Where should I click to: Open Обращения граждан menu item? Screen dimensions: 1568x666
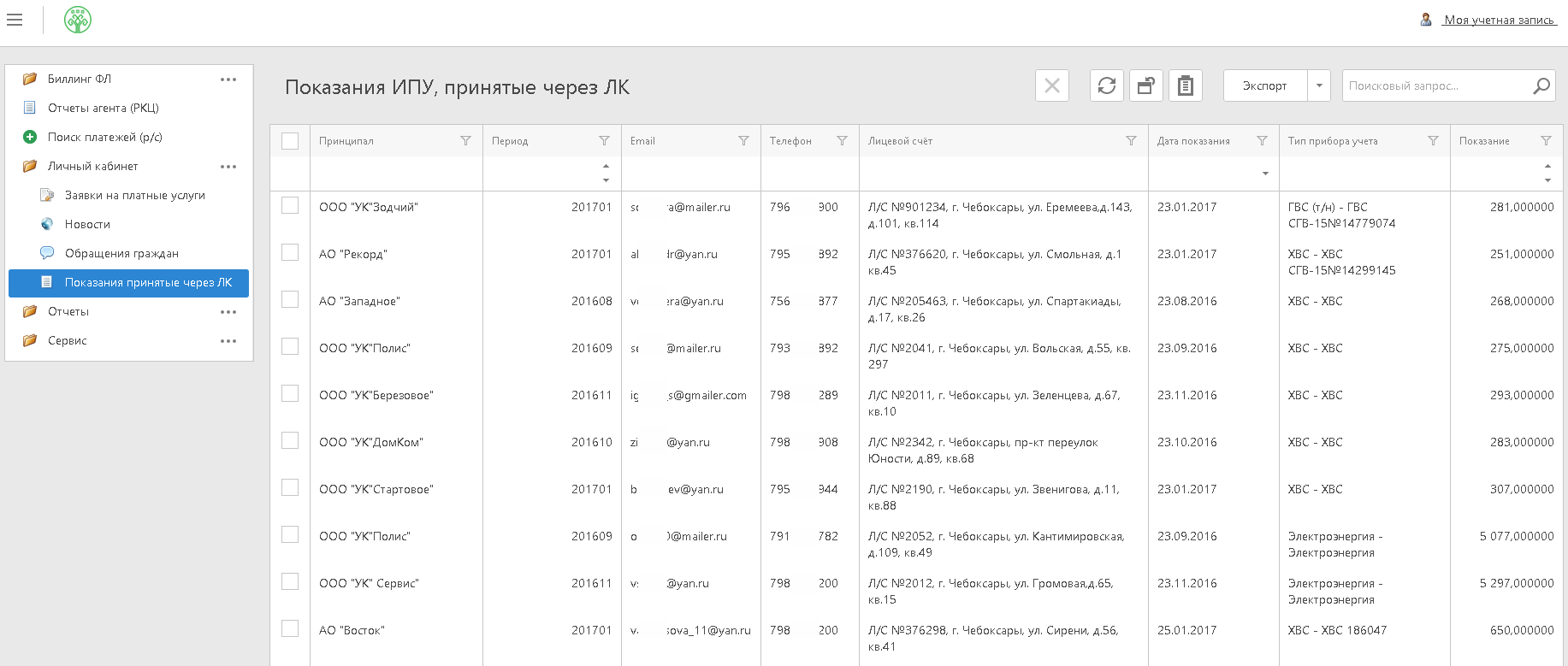coord(121,253)
